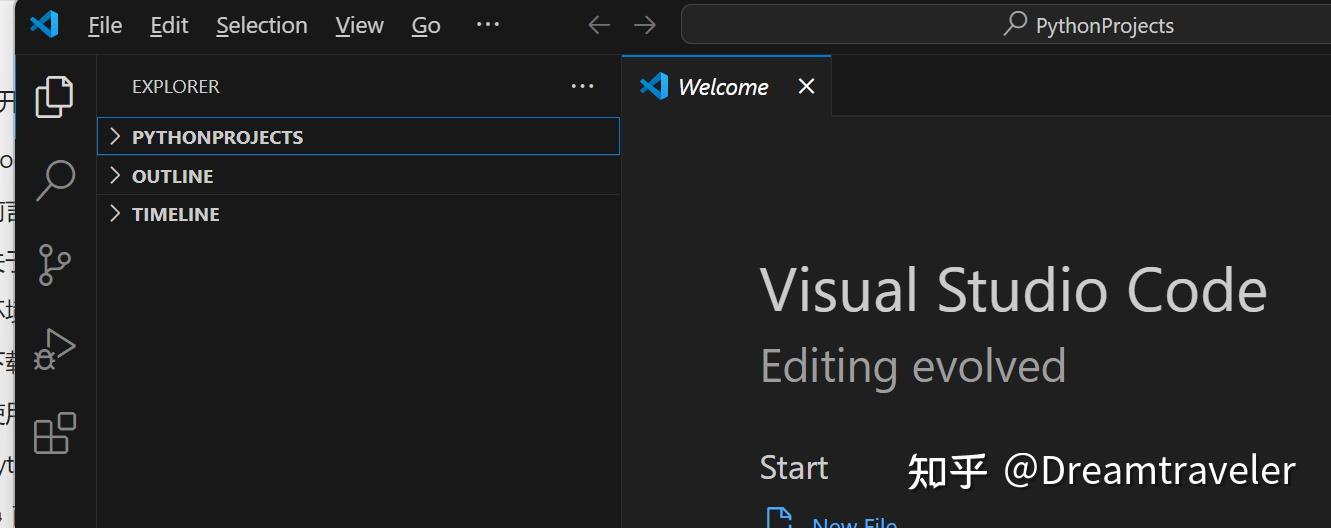Click the PythonProjects command center search box

coord(1005,25)
